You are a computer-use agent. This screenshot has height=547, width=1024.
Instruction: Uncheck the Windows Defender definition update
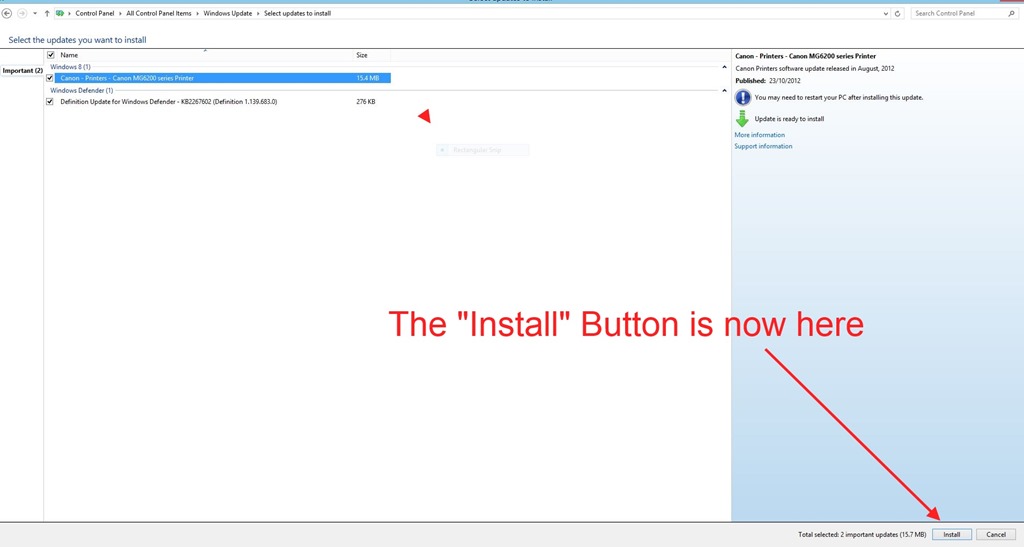(50, 101)
